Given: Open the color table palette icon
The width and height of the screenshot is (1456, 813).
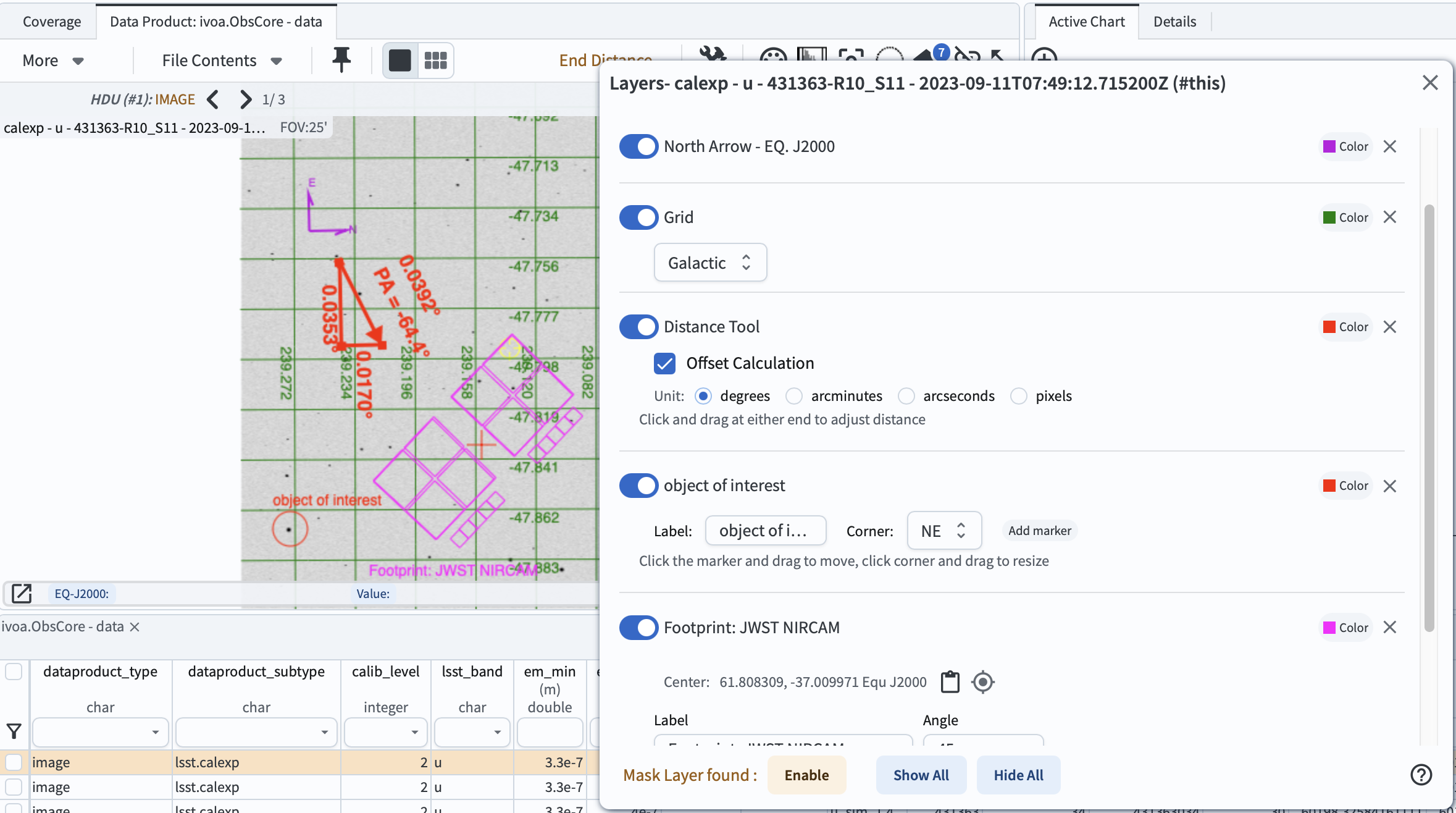Looking at the screenshot, I should point(773,57).
